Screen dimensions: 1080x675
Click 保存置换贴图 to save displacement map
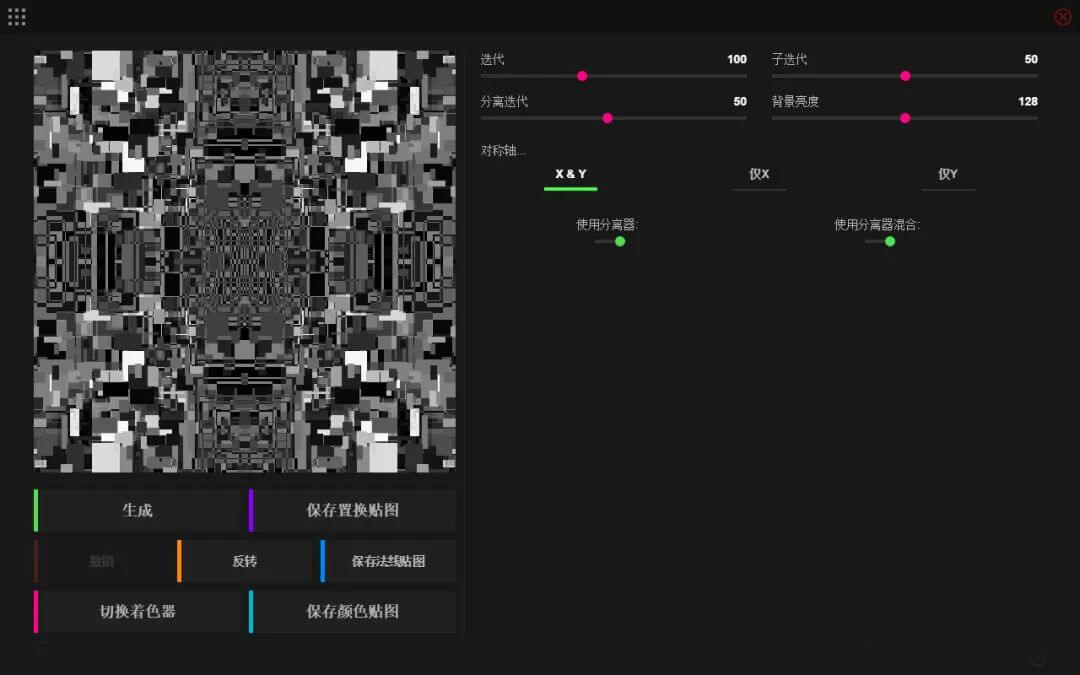click(355, 510)
